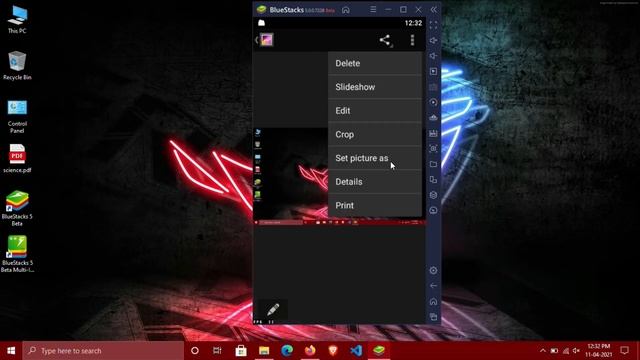Launch Microsoft Edge from taskbar
Image resolution: width=640 pixels, height=360 pixels.
coord(287,351)
